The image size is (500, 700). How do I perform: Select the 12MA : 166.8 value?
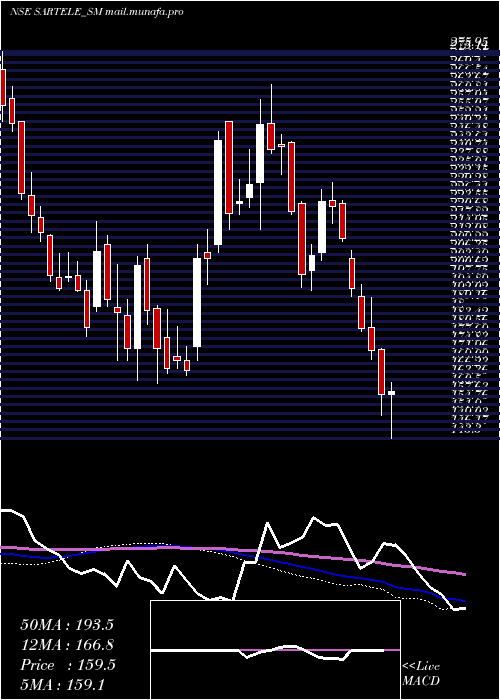[67, 645]
